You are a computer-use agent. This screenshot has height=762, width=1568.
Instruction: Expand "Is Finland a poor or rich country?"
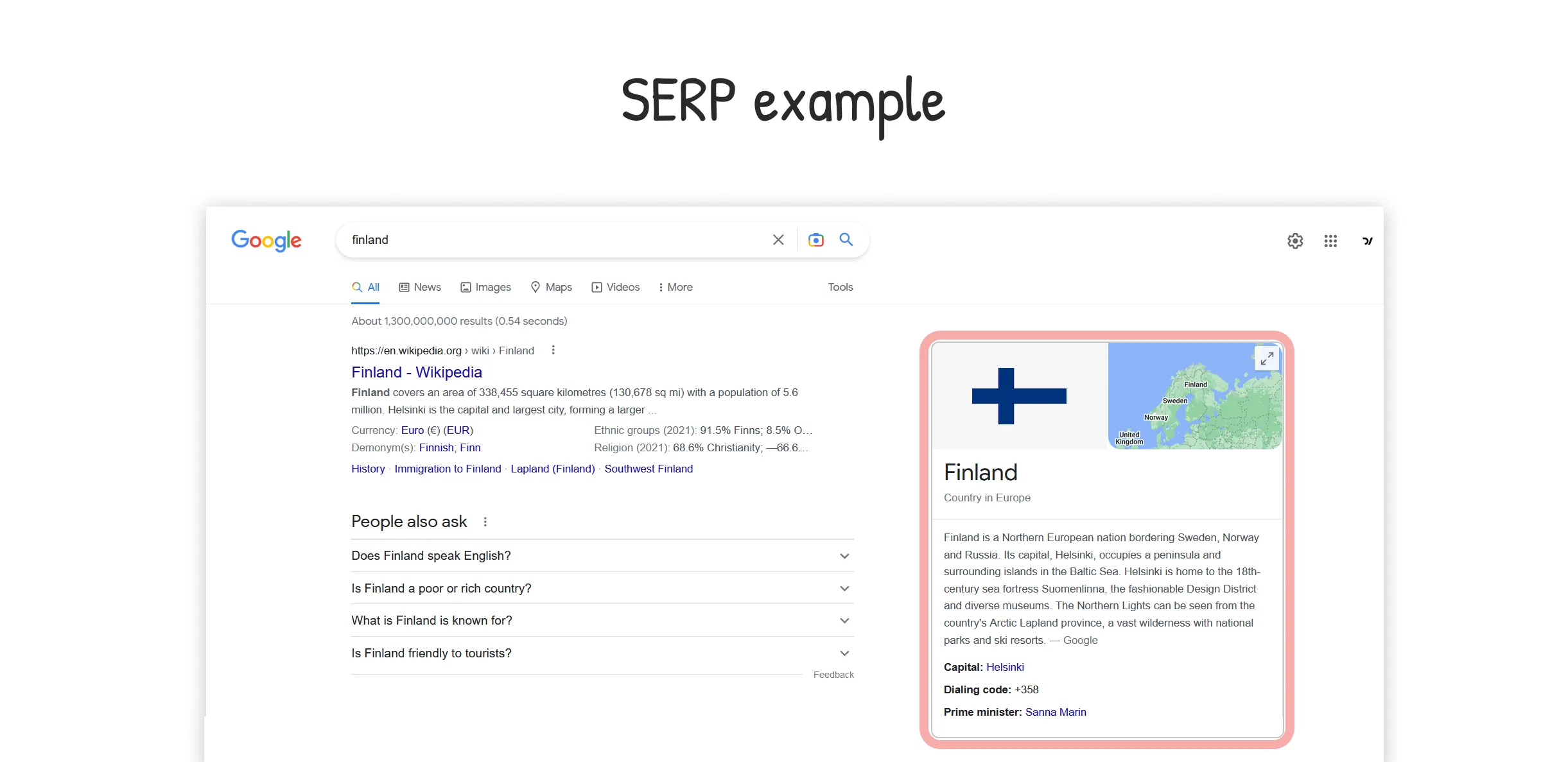[x=602, y=588]
